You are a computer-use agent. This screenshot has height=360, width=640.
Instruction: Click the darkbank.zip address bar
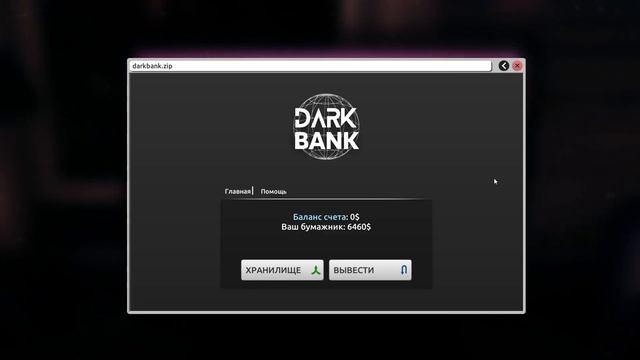(x=311, y=66)
